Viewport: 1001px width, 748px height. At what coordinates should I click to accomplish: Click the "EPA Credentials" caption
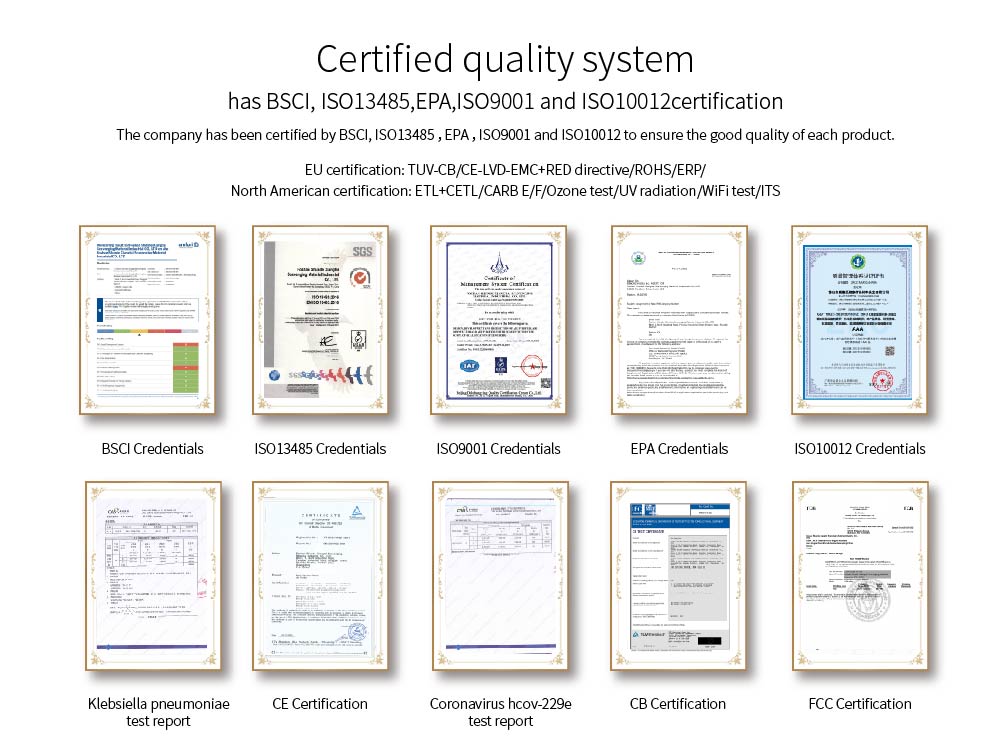tap(679, 449)
